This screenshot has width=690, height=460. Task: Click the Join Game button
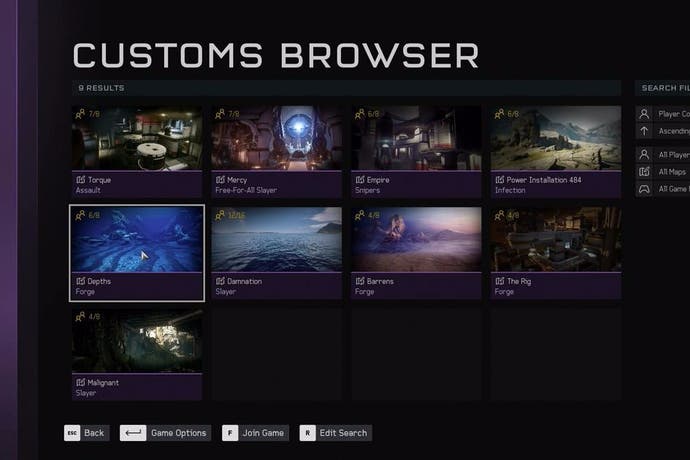[255, 433]
